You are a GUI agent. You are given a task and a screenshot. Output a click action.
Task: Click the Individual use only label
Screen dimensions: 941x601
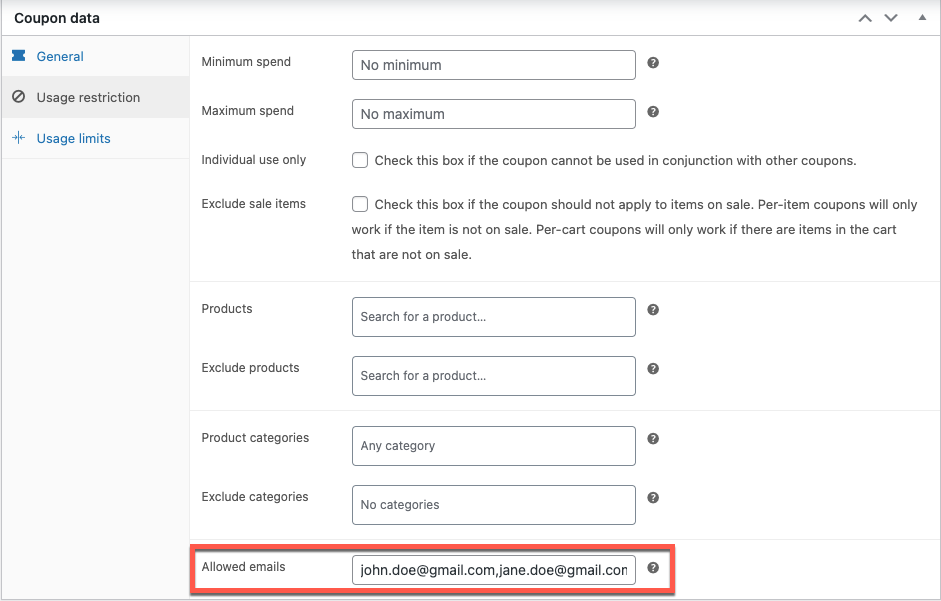253,160
